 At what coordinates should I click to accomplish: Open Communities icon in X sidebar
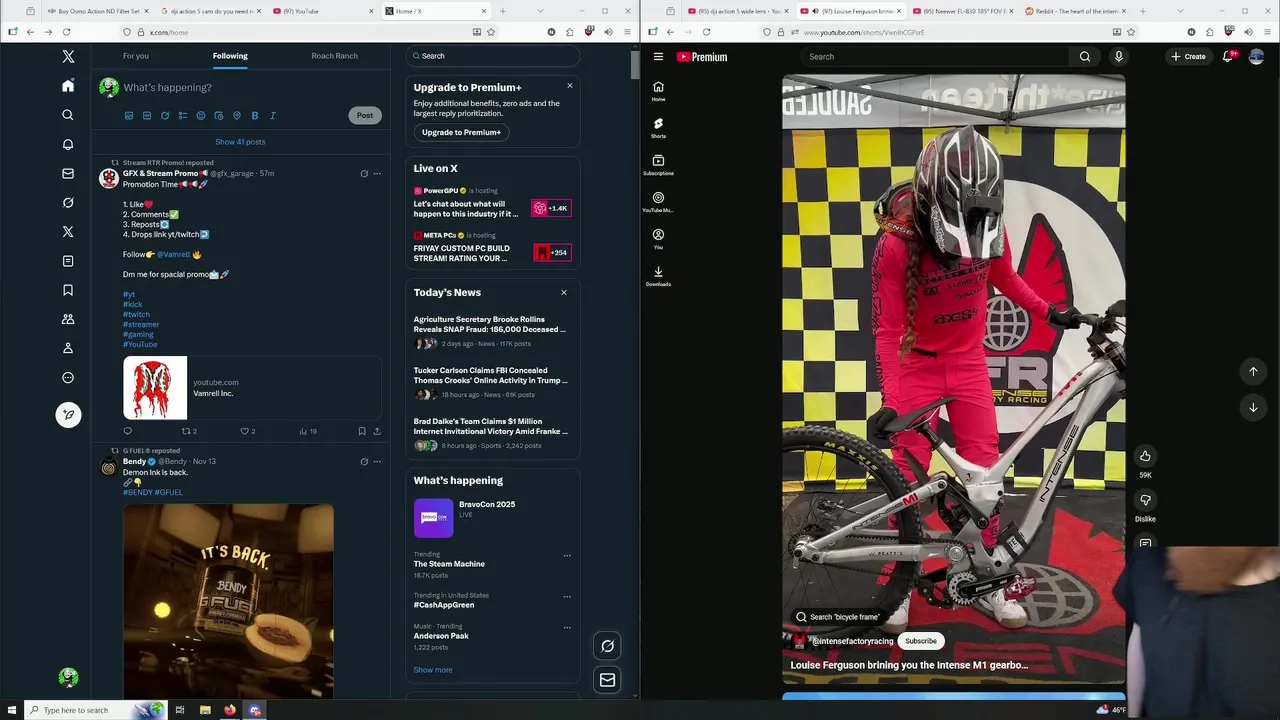68,319
